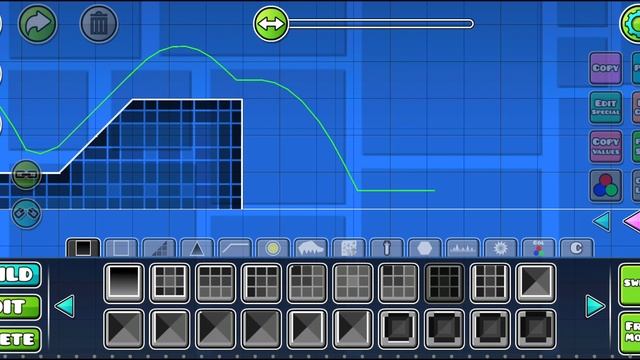Switch to Build mode

[20, 275]
